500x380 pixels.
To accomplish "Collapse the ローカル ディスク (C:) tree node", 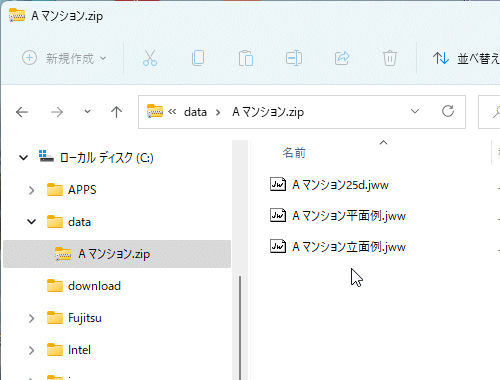I will 23,157.
